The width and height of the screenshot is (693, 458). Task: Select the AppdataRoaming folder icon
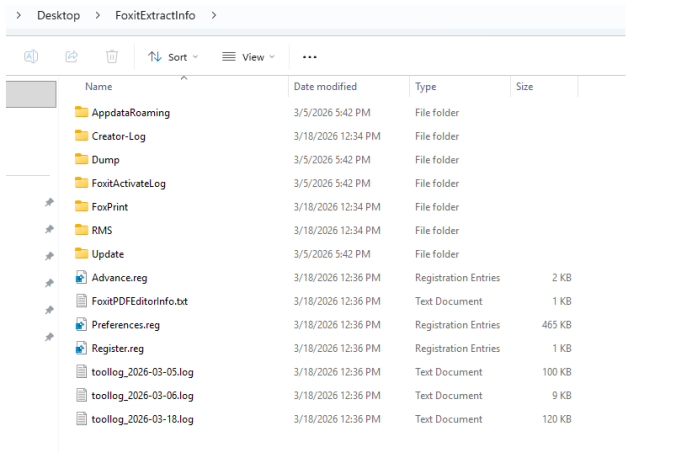[x=81, y=112]
